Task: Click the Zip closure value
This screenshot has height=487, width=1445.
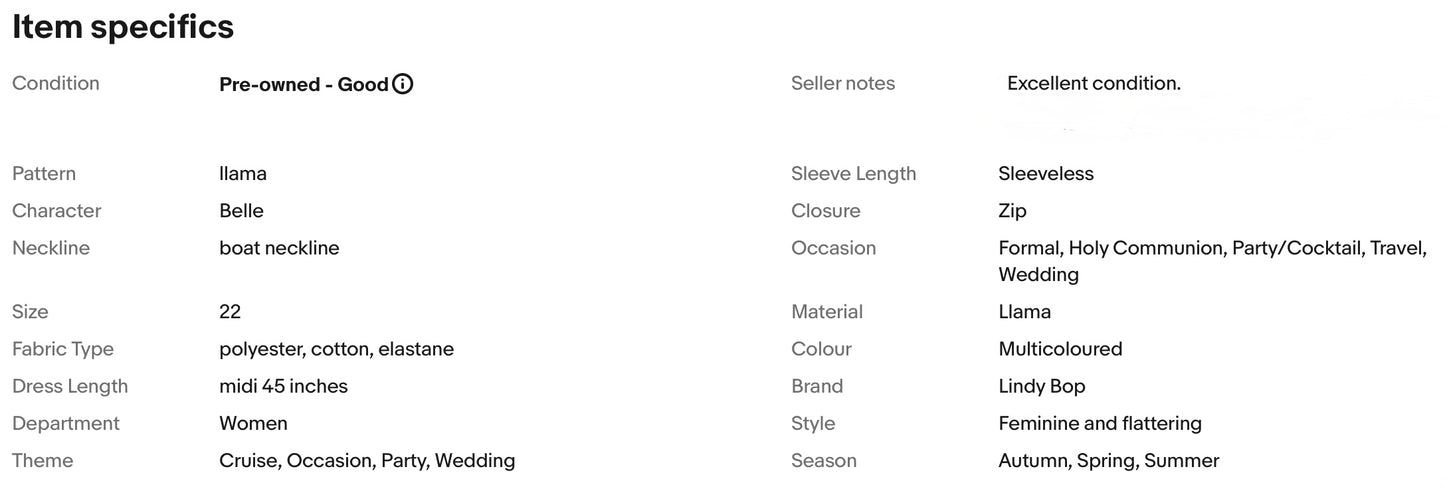Action: pyautogui.click(x=1012, y=211)
